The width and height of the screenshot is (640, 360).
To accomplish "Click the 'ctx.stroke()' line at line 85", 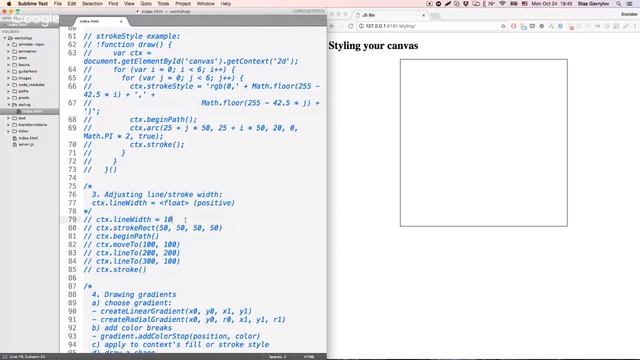I will [115, 269].
